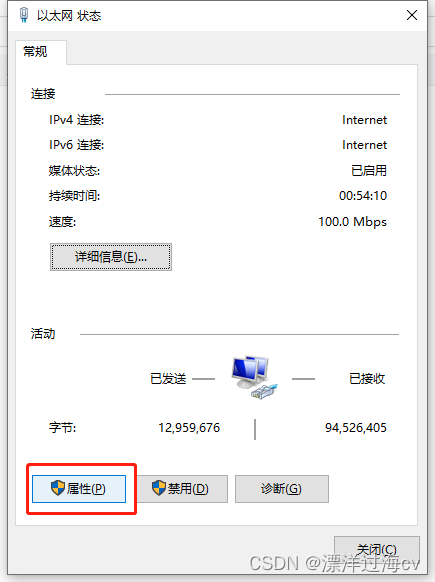Screen dimensions: 435x582
Task: Click the 持续时间 00:54:10 value
Action: pos(363,196)
